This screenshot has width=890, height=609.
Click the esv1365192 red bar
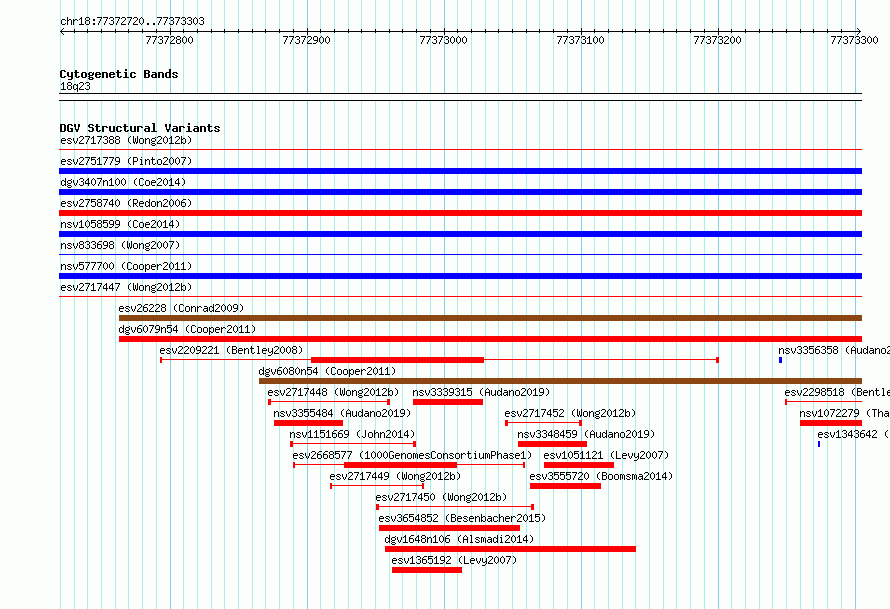coord(427,570)
